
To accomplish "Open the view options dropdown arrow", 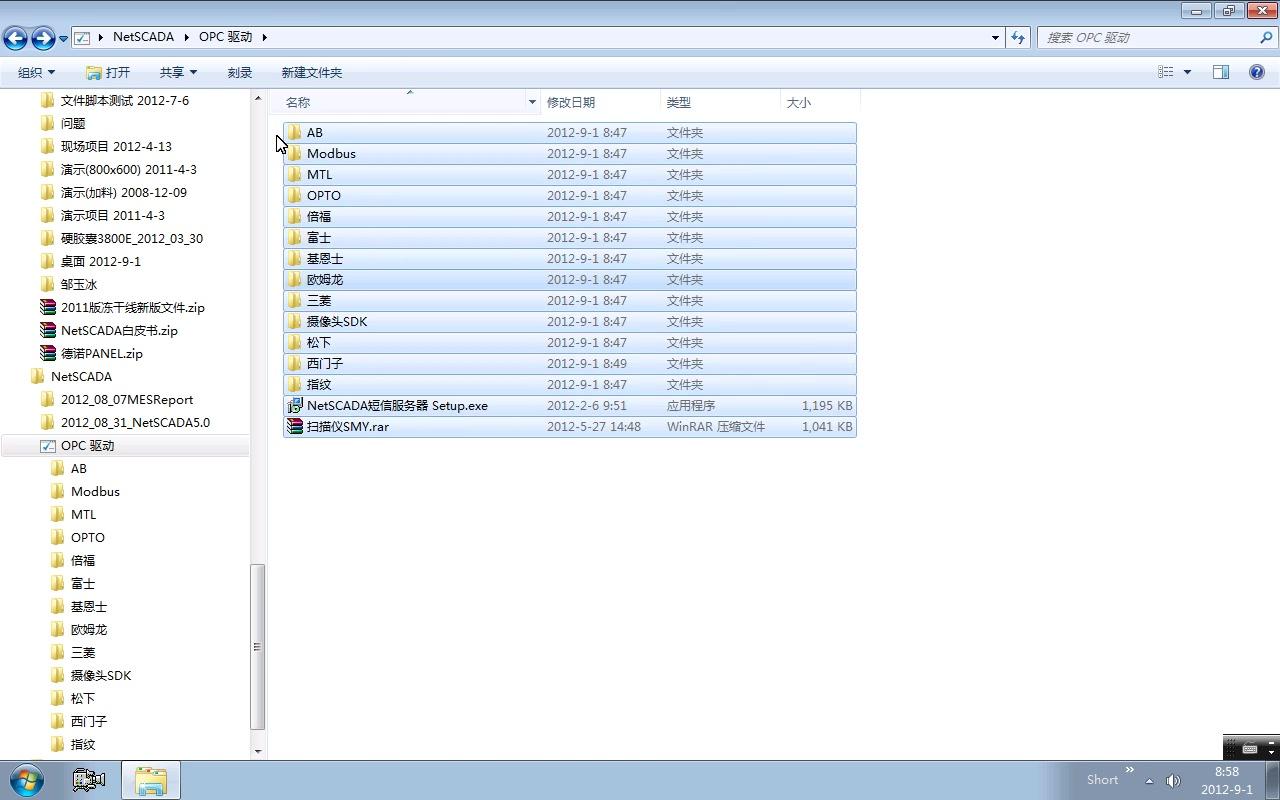I will [x=1187, y=72].
